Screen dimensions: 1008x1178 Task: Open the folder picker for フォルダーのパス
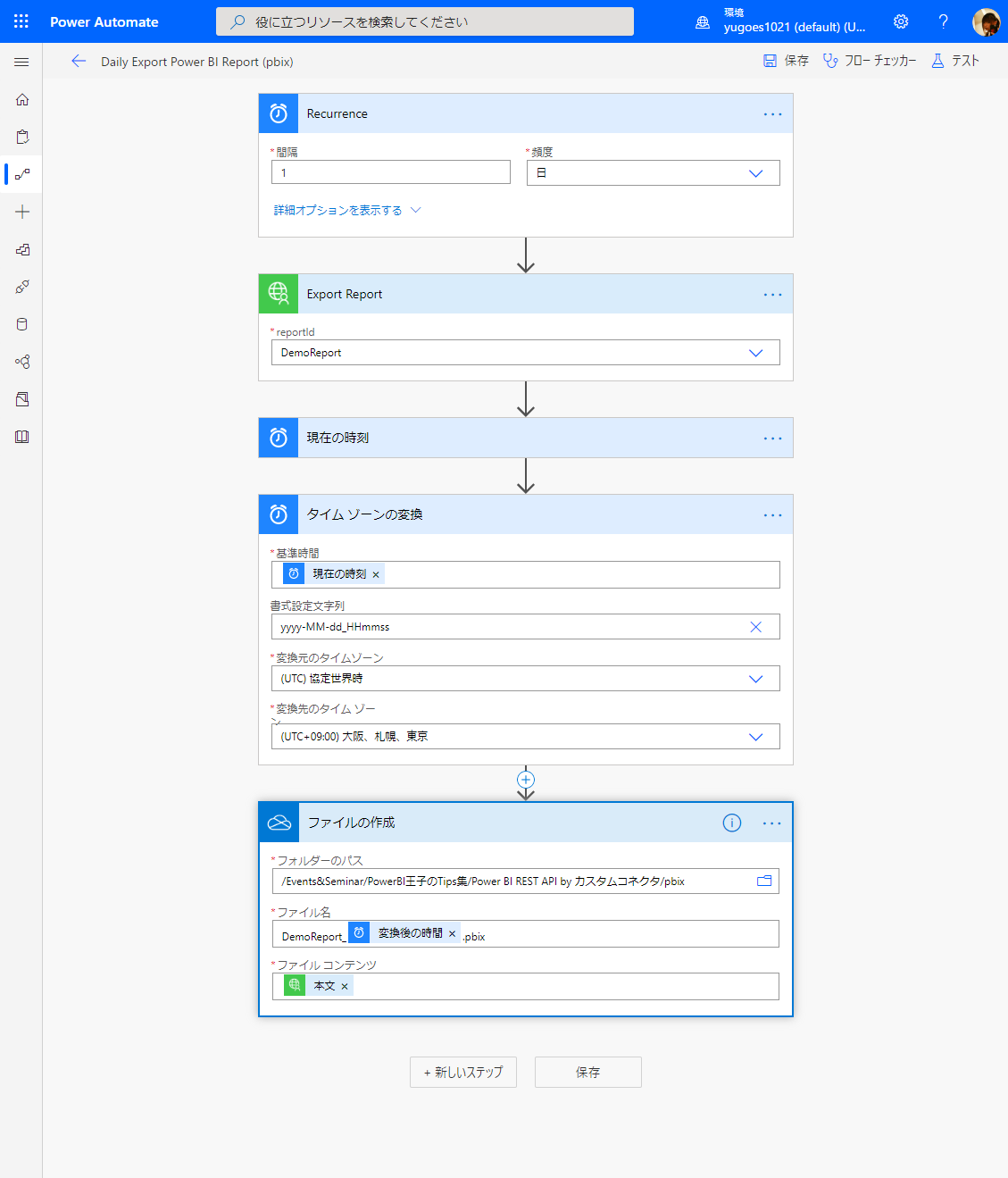pyautogui.click(x=764, y=881)
